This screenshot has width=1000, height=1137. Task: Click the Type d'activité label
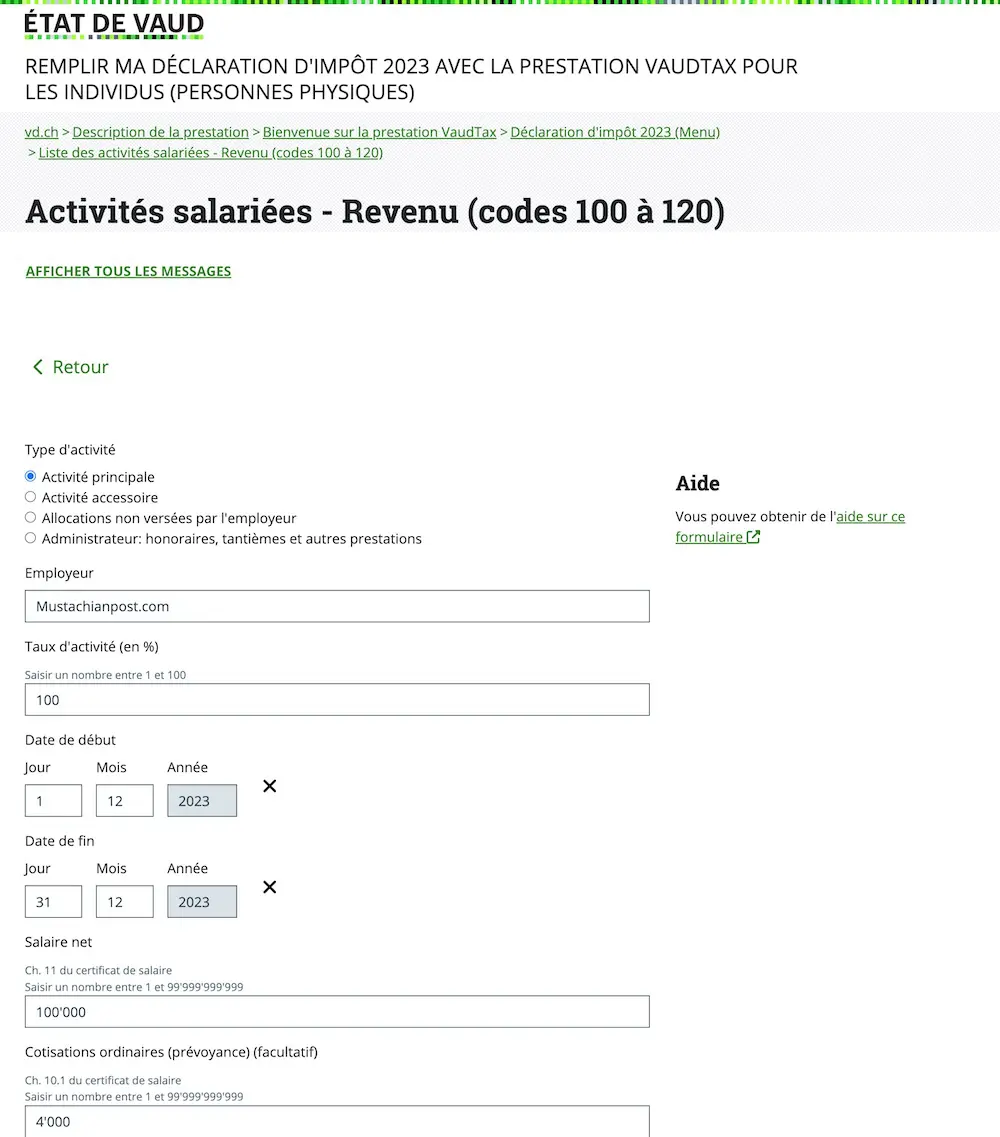pos(70,450)
